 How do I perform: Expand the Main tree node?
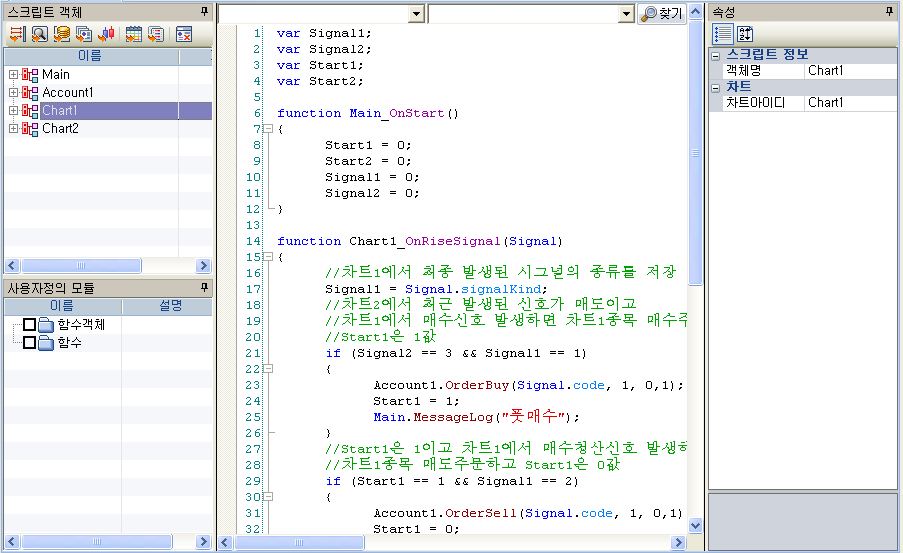coord(13,75)
